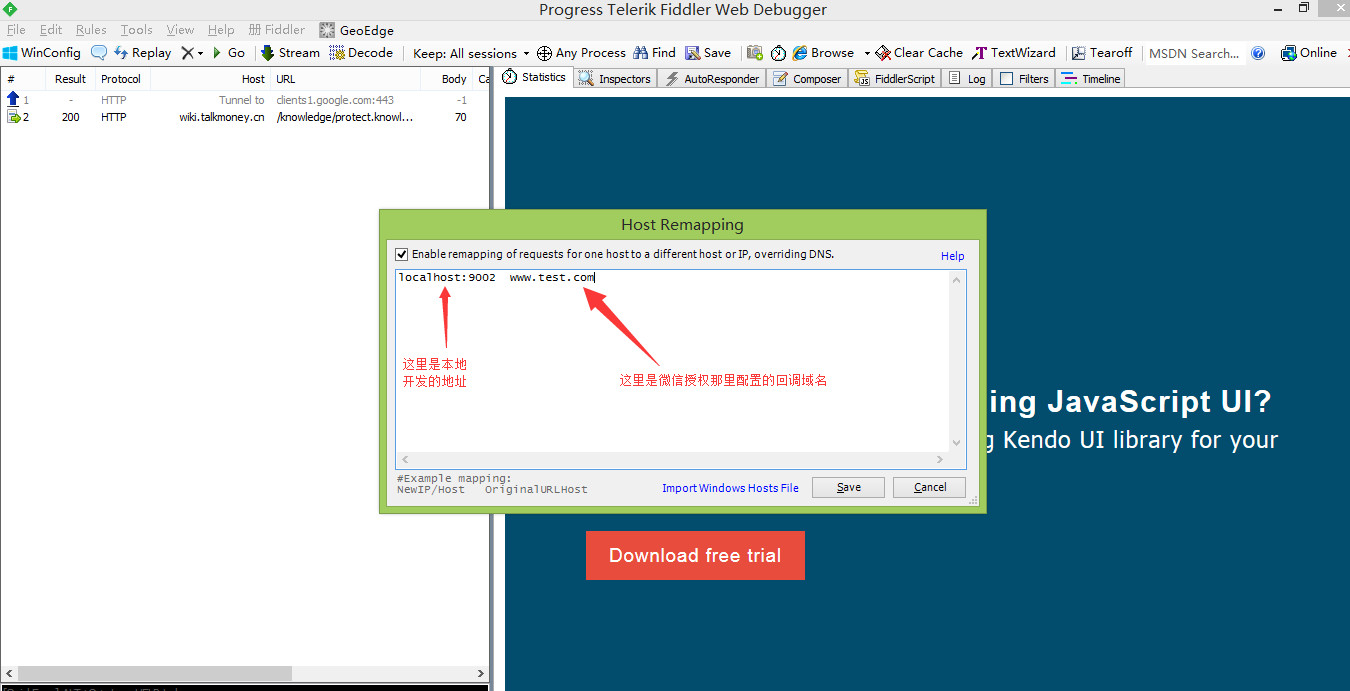Screen dimensions: 1350x691
Task: Click the Fiddler app icon in title bar
Action: [10, 9]
